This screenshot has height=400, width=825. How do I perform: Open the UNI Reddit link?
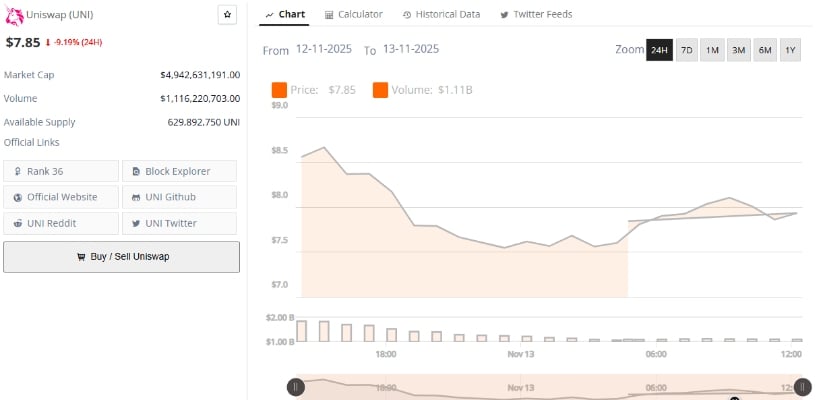click(x=61, y=223)
